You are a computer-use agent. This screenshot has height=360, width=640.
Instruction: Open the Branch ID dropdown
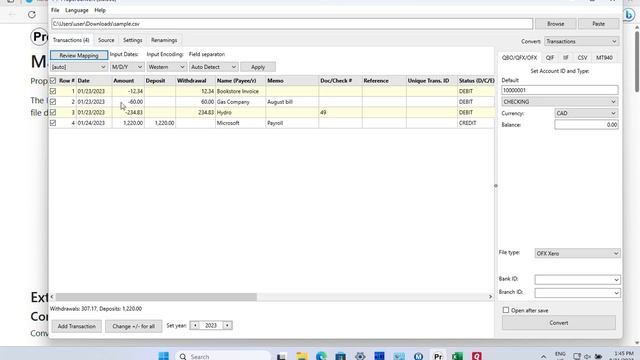tap(577, 293)
